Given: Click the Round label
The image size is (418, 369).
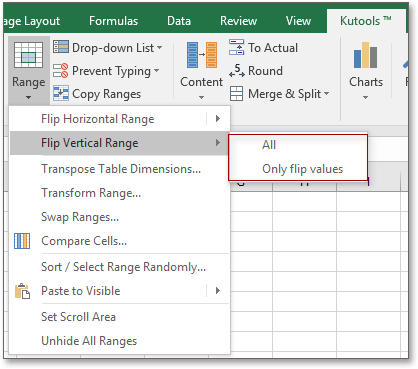Looking at the screenshot, I should point(265,71).
